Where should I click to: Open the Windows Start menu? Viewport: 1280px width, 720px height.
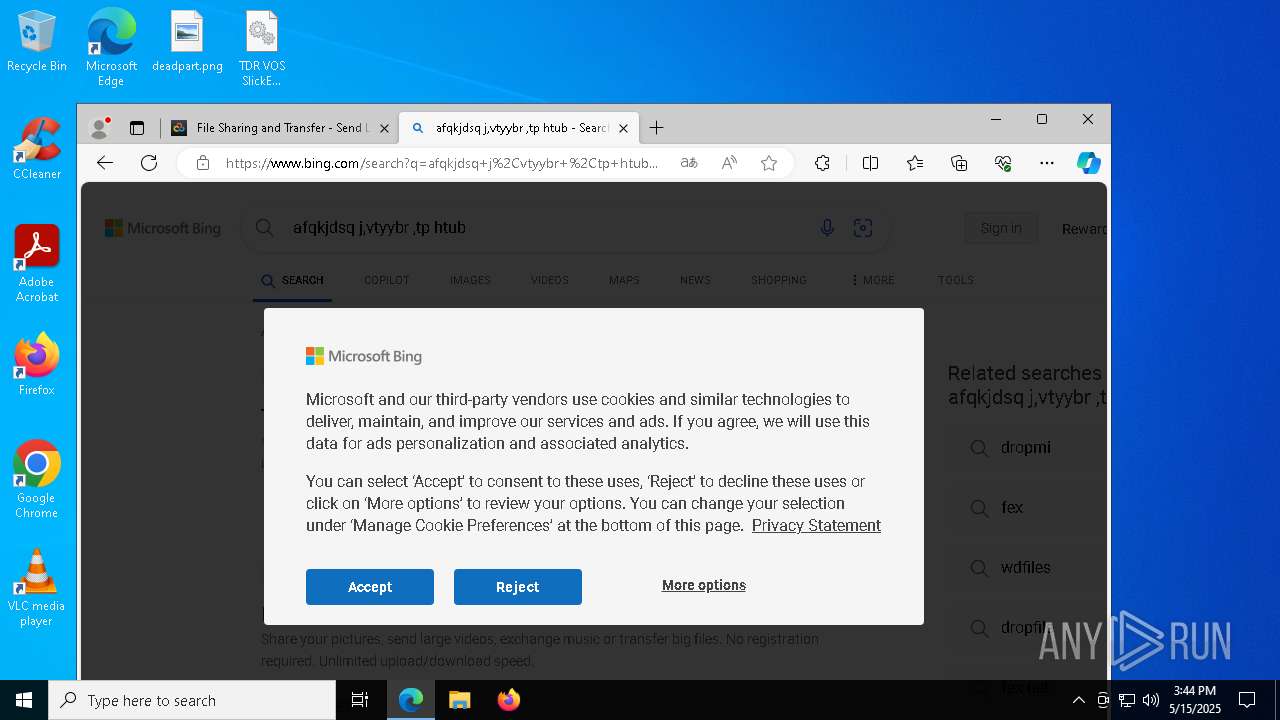pyautogui.click(x=24, y=700)
